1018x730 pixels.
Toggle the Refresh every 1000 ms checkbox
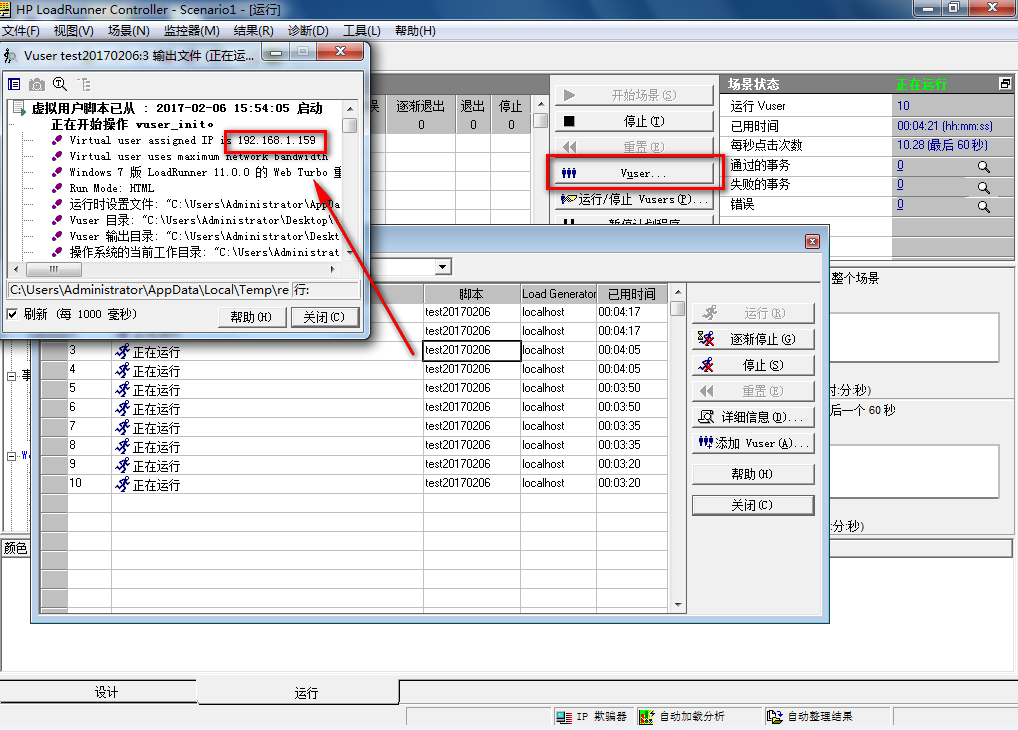(x=12, y=314)
